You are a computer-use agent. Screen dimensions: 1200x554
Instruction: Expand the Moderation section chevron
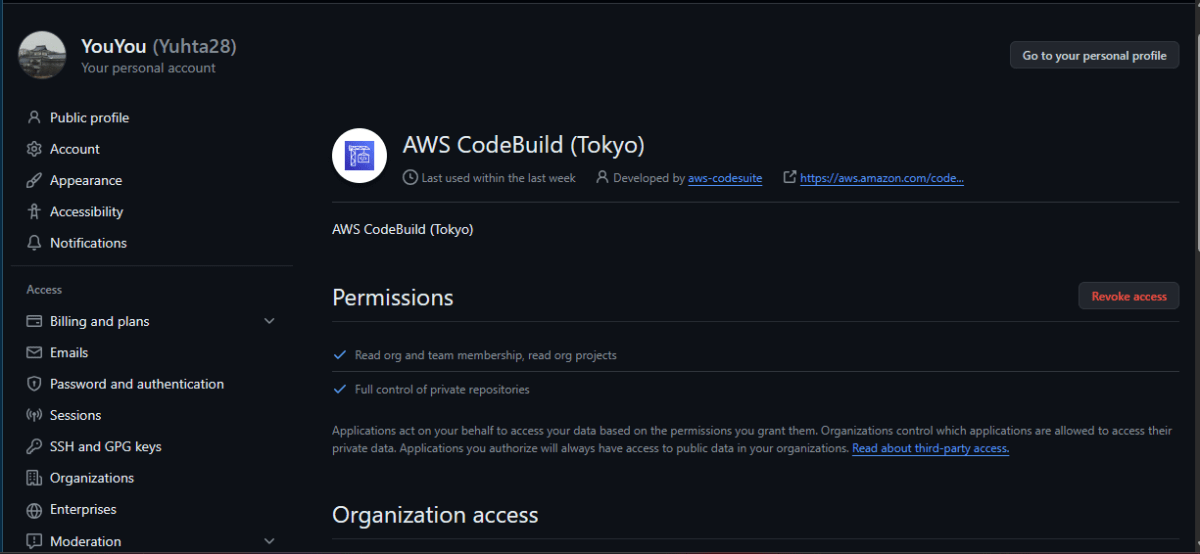click(x=268, y=541)
